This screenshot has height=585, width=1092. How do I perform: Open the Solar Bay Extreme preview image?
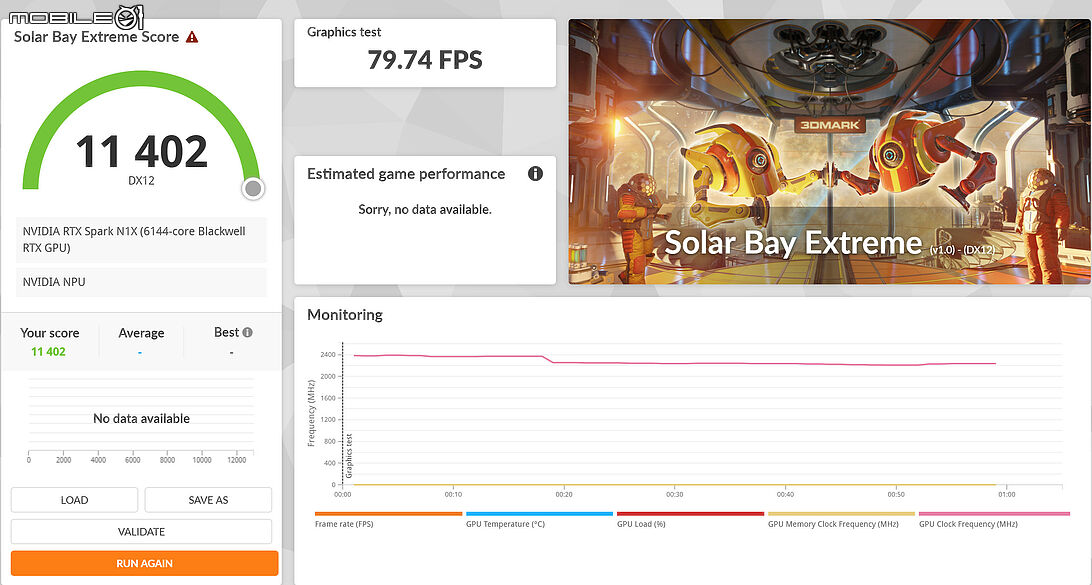tap(829, 151)
